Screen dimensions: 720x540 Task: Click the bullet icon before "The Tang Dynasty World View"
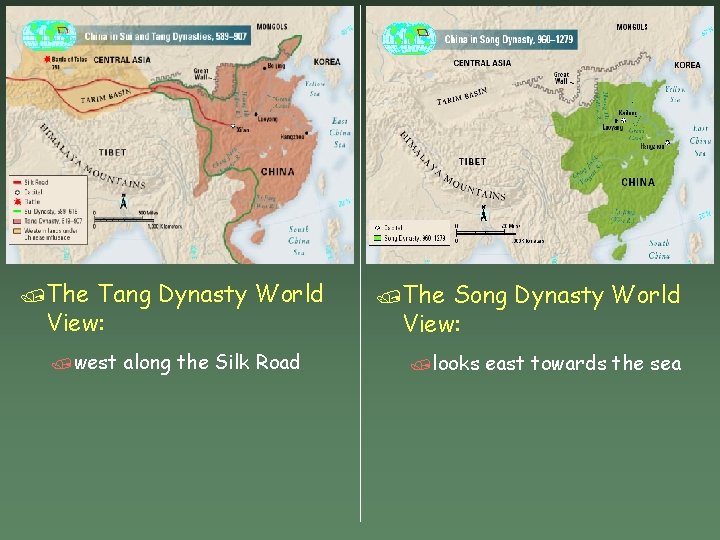point(33,296)
